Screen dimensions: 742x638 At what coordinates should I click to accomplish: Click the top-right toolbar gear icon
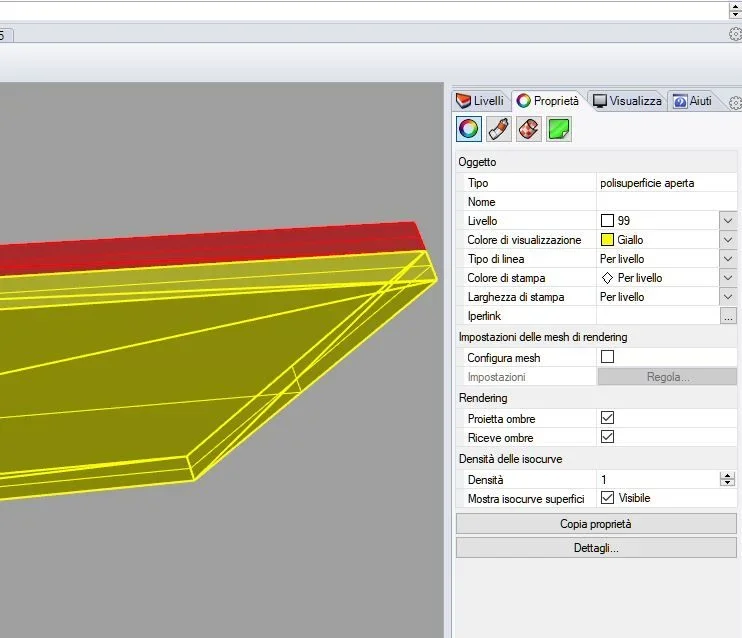[735, 34]
